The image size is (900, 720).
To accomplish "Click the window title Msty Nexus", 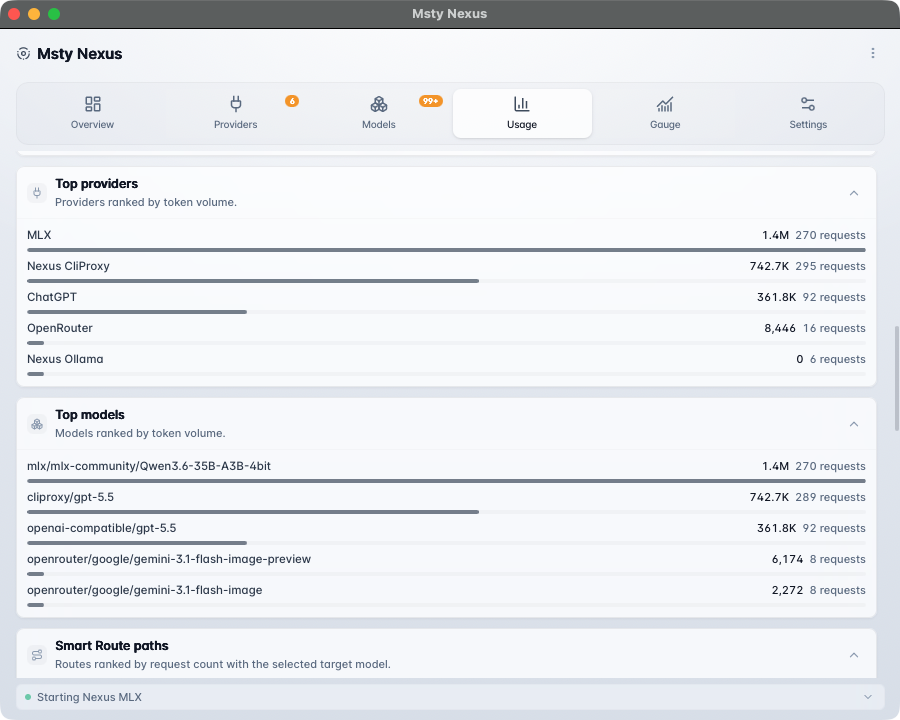I will [x=449, y=14].
